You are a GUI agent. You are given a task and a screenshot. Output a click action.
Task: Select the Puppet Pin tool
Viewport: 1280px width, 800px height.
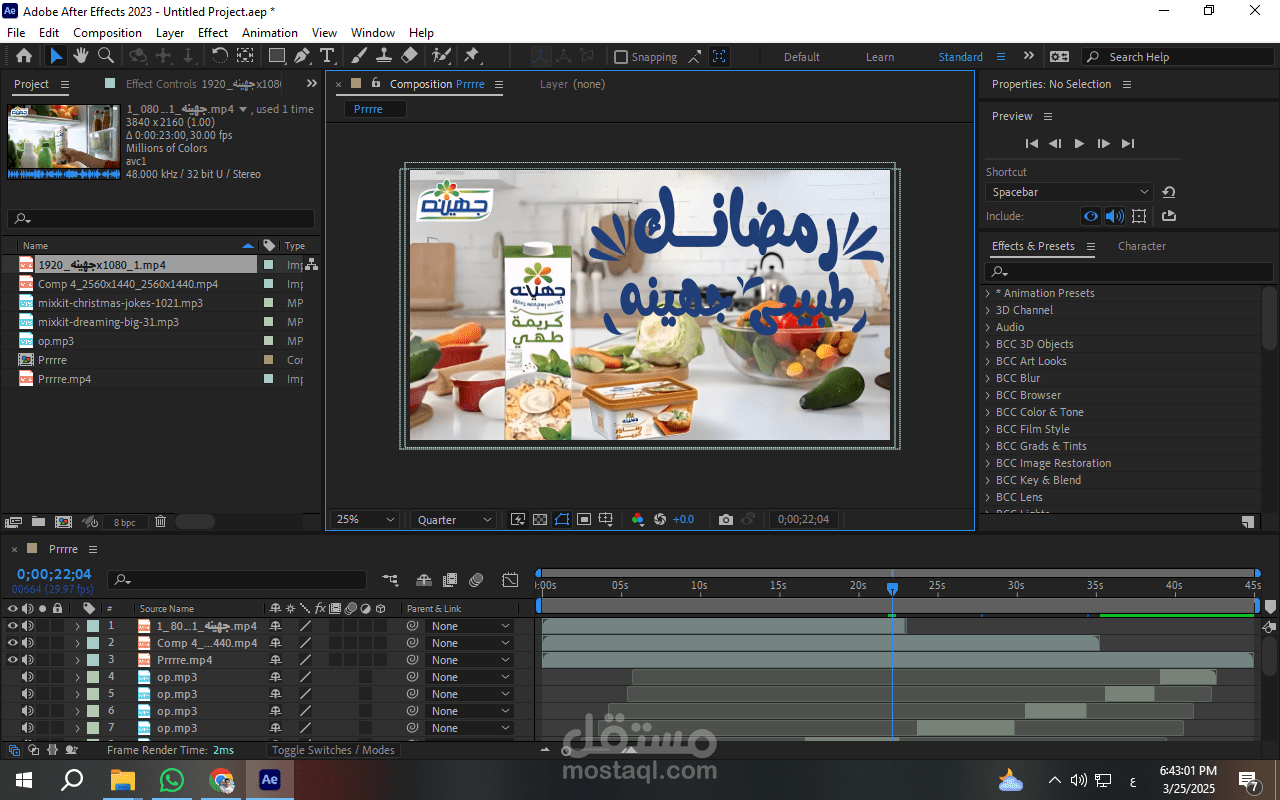pyautogui.click(x=472, y=56)
